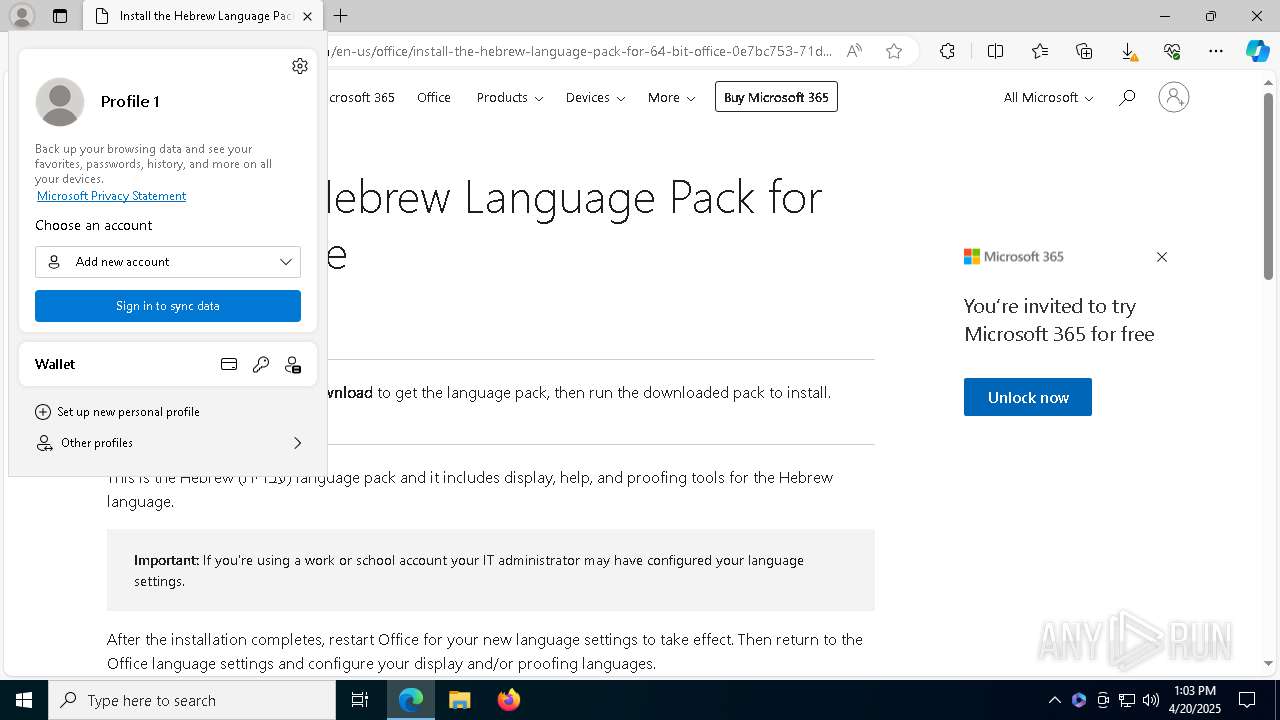Open the Copilot sidebar icon

[x=1257, y=51]
